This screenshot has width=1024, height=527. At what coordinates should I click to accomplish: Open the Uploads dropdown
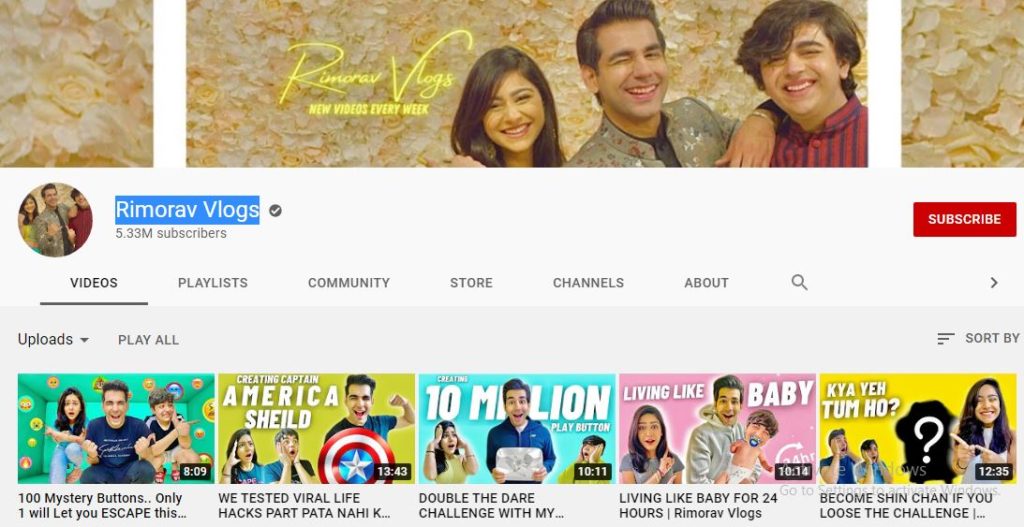53,340
